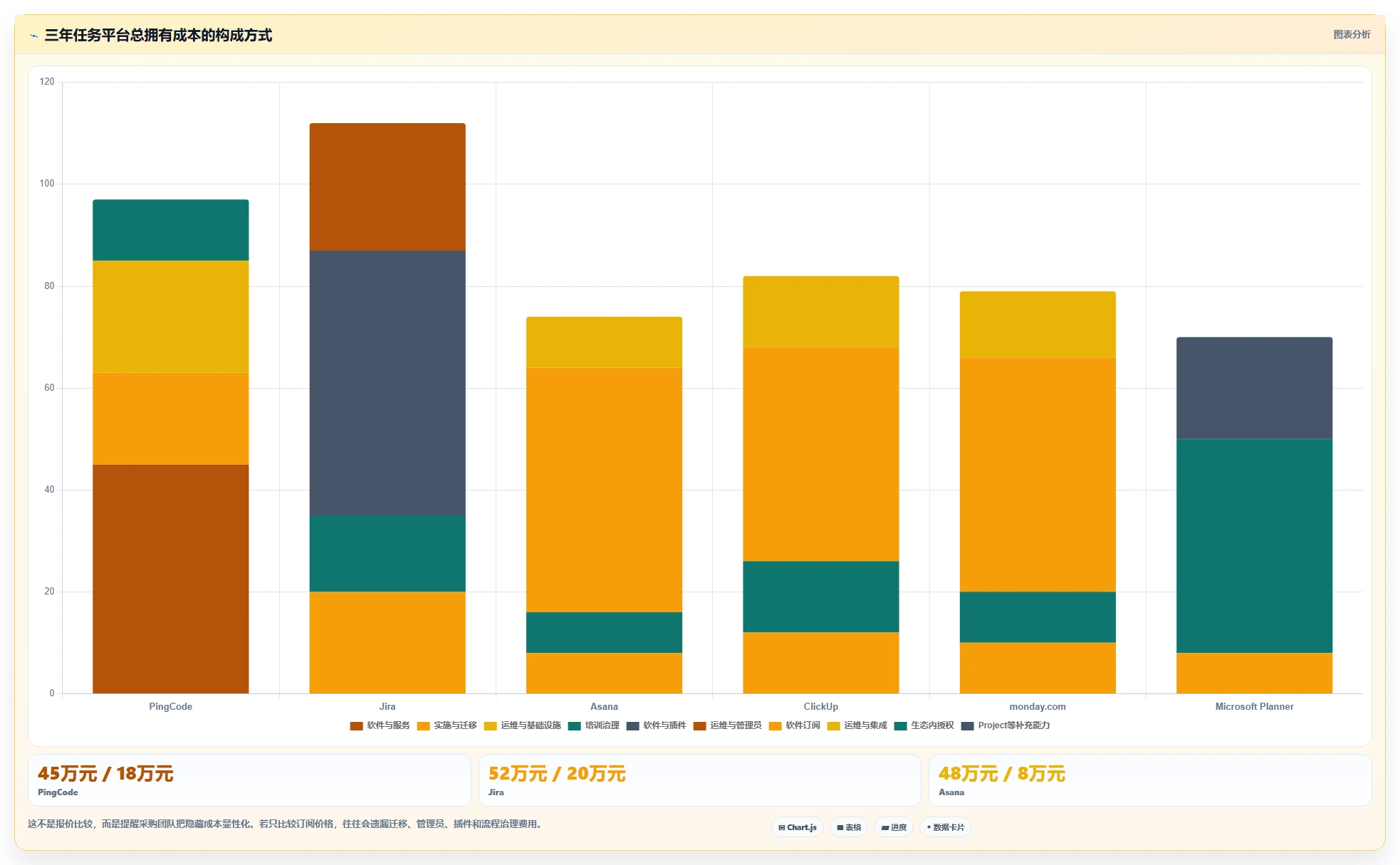Toggle the 培训治理 legend entry

pos(594,725)
